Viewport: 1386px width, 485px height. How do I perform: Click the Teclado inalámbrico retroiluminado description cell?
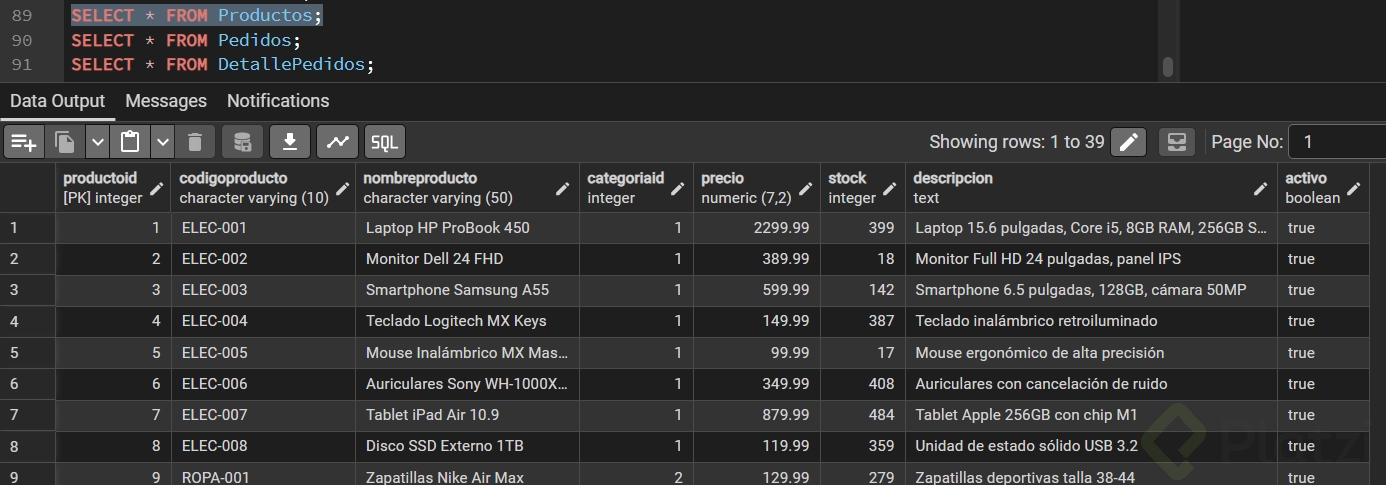tap(1092, 321)
